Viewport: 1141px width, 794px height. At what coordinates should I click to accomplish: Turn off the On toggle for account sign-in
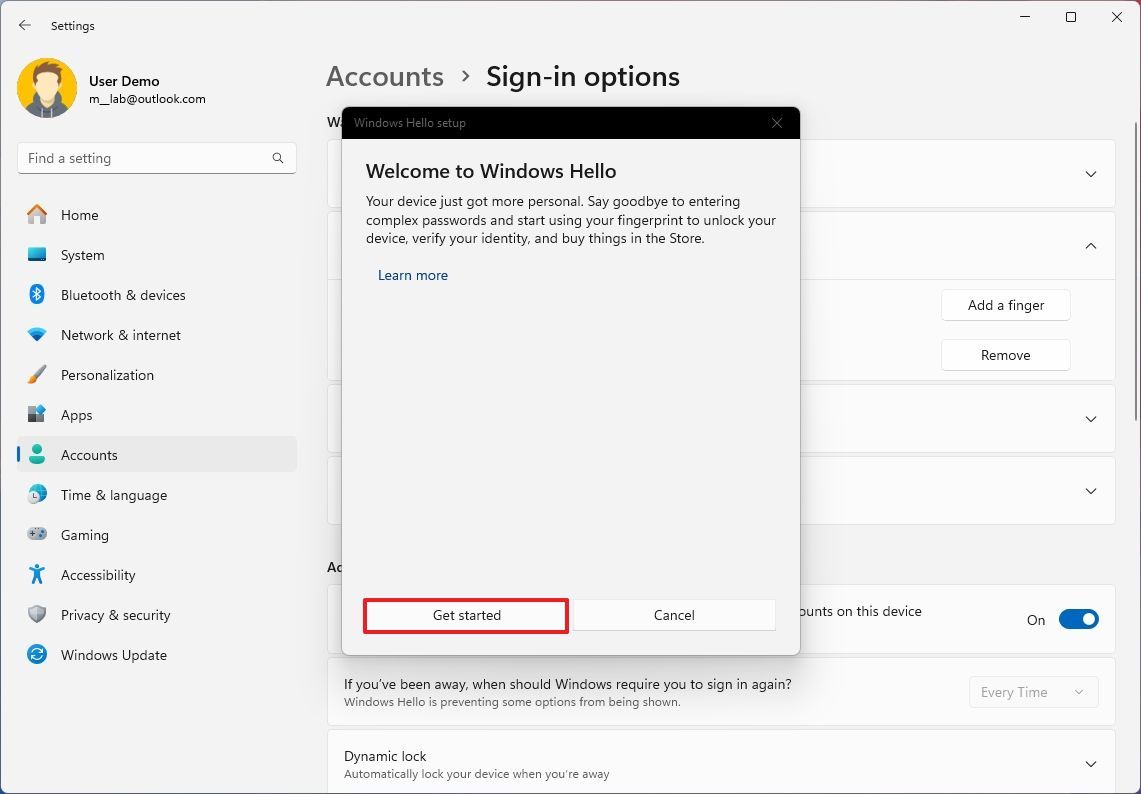(1078, 619)
